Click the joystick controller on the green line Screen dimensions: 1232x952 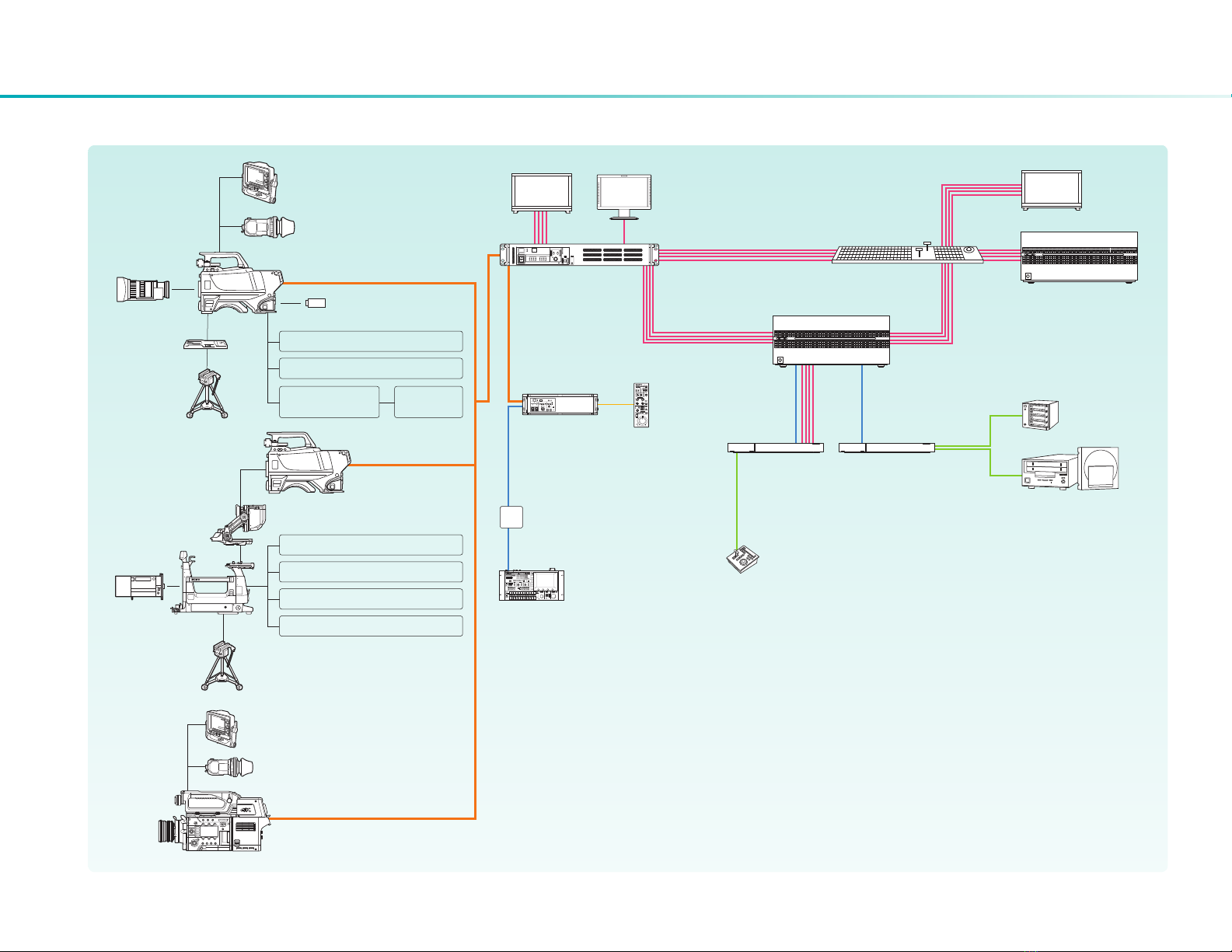[742, 560]
